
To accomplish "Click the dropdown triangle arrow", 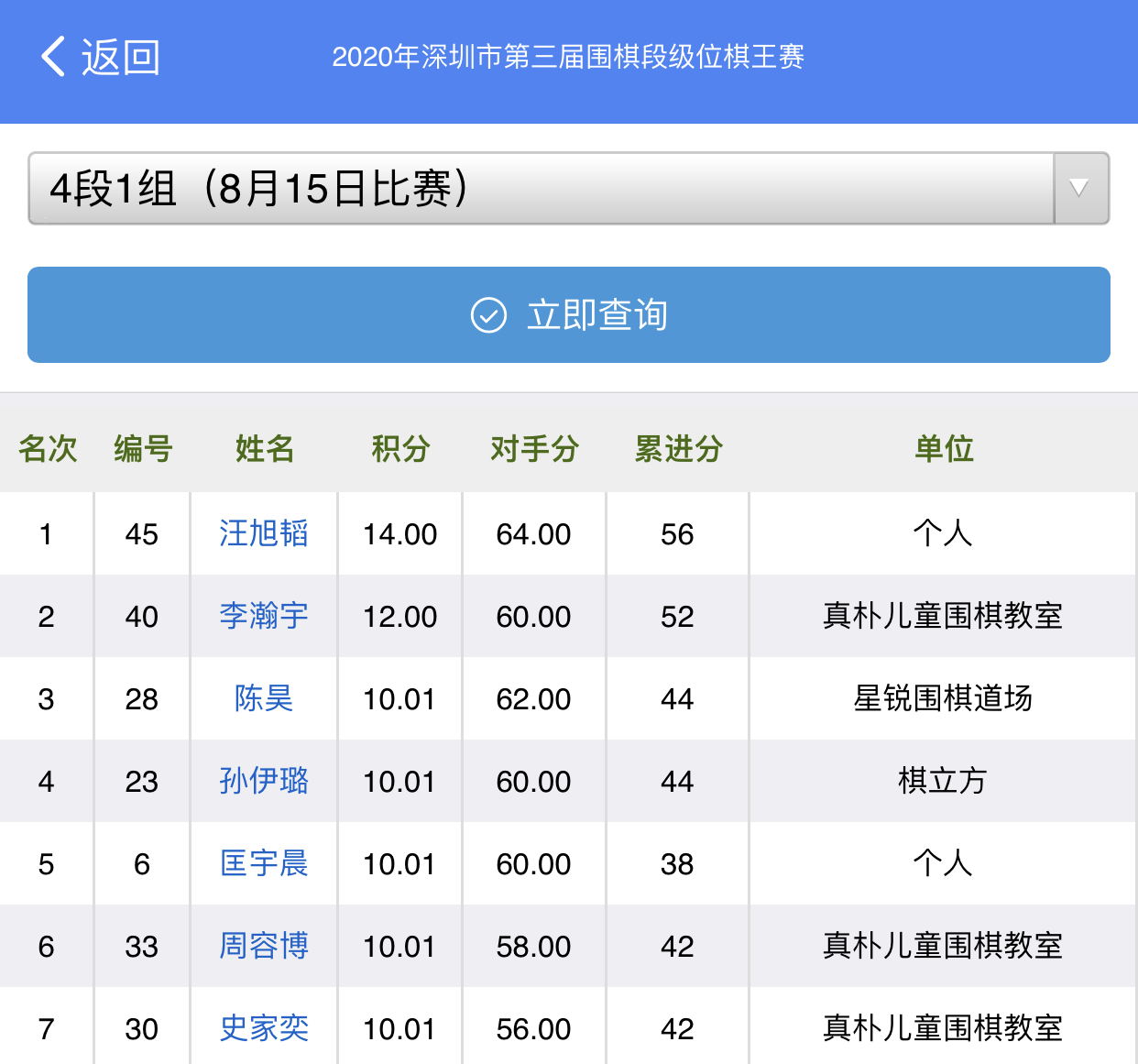I will point(1080,189).
